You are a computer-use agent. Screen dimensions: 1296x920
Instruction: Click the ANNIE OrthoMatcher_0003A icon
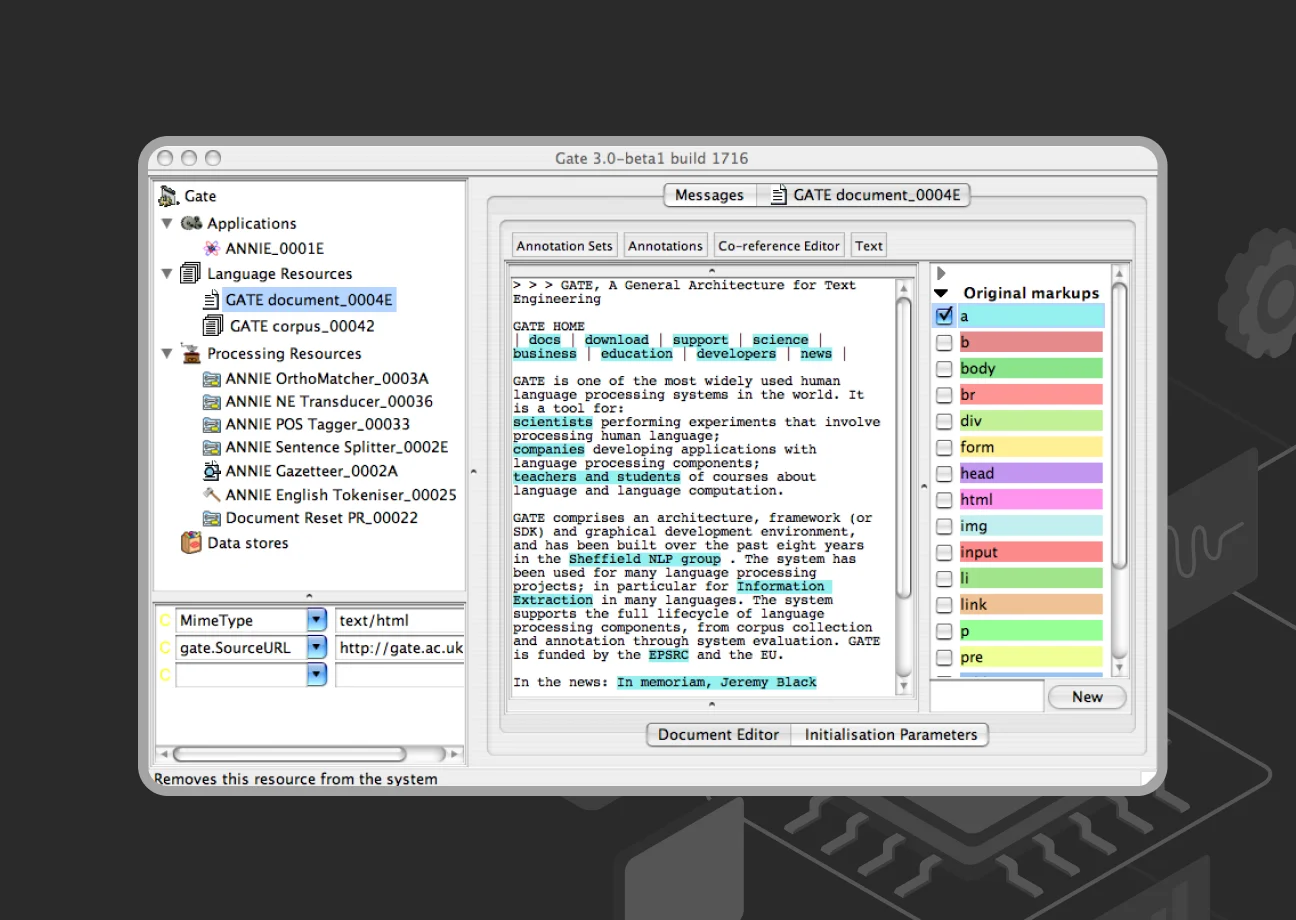pos(211,379)
